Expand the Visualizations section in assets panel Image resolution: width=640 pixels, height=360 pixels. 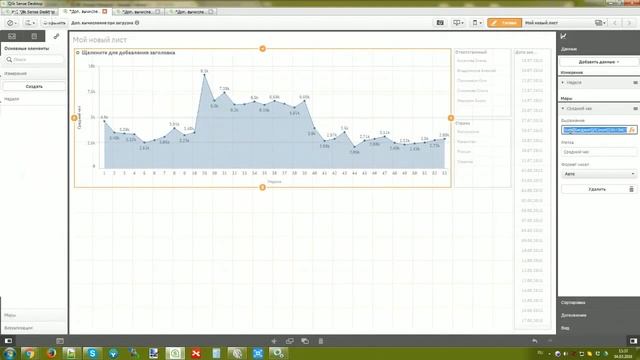coord(34,328)
